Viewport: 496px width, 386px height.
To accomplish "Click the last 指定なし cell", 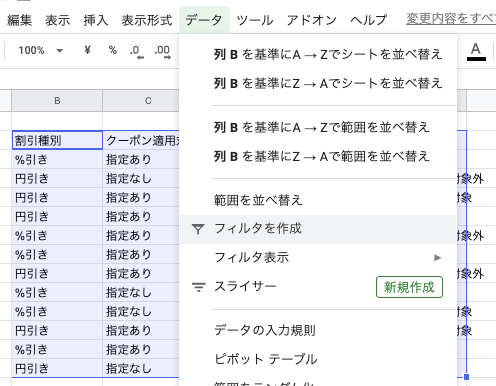I will click(x=141, y=368).
